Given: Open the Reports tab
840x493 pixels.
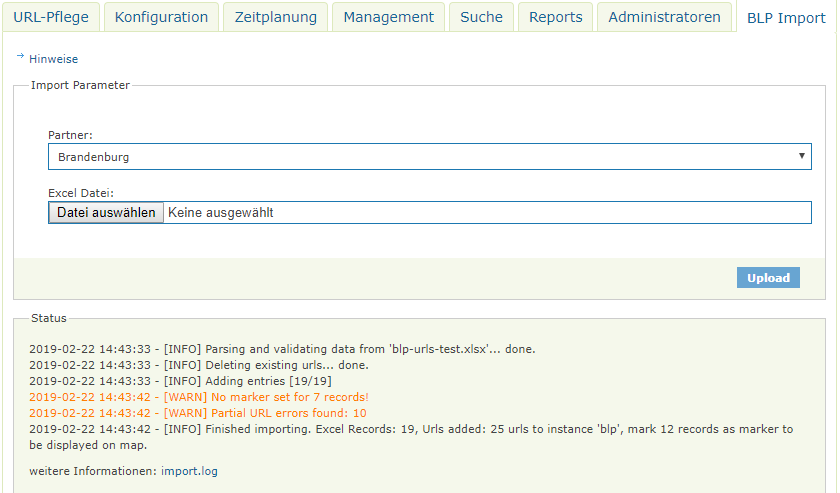Looking at the screenshot, I should pyautogui.click(x=555, y=17).
